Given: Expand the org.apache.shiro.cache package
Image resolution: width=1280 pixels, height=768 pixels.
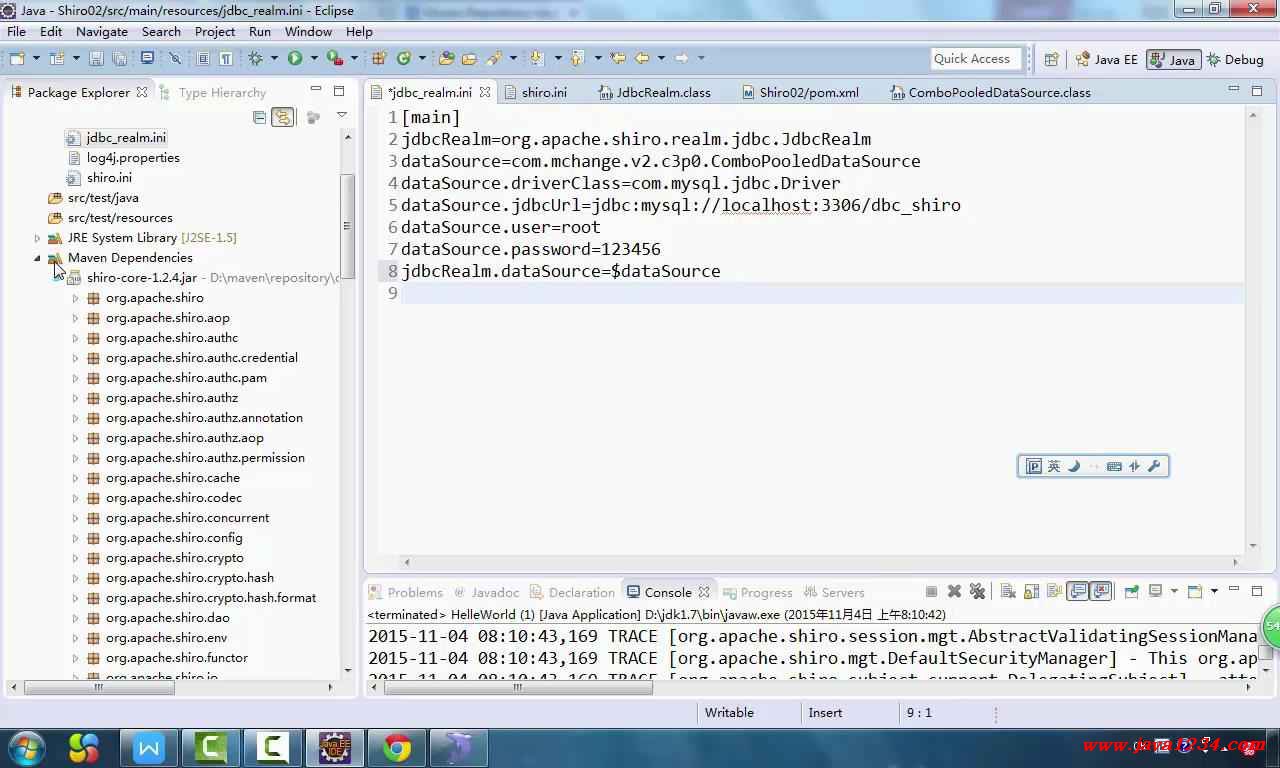Looking at the screenshot, I should point(75,478).
